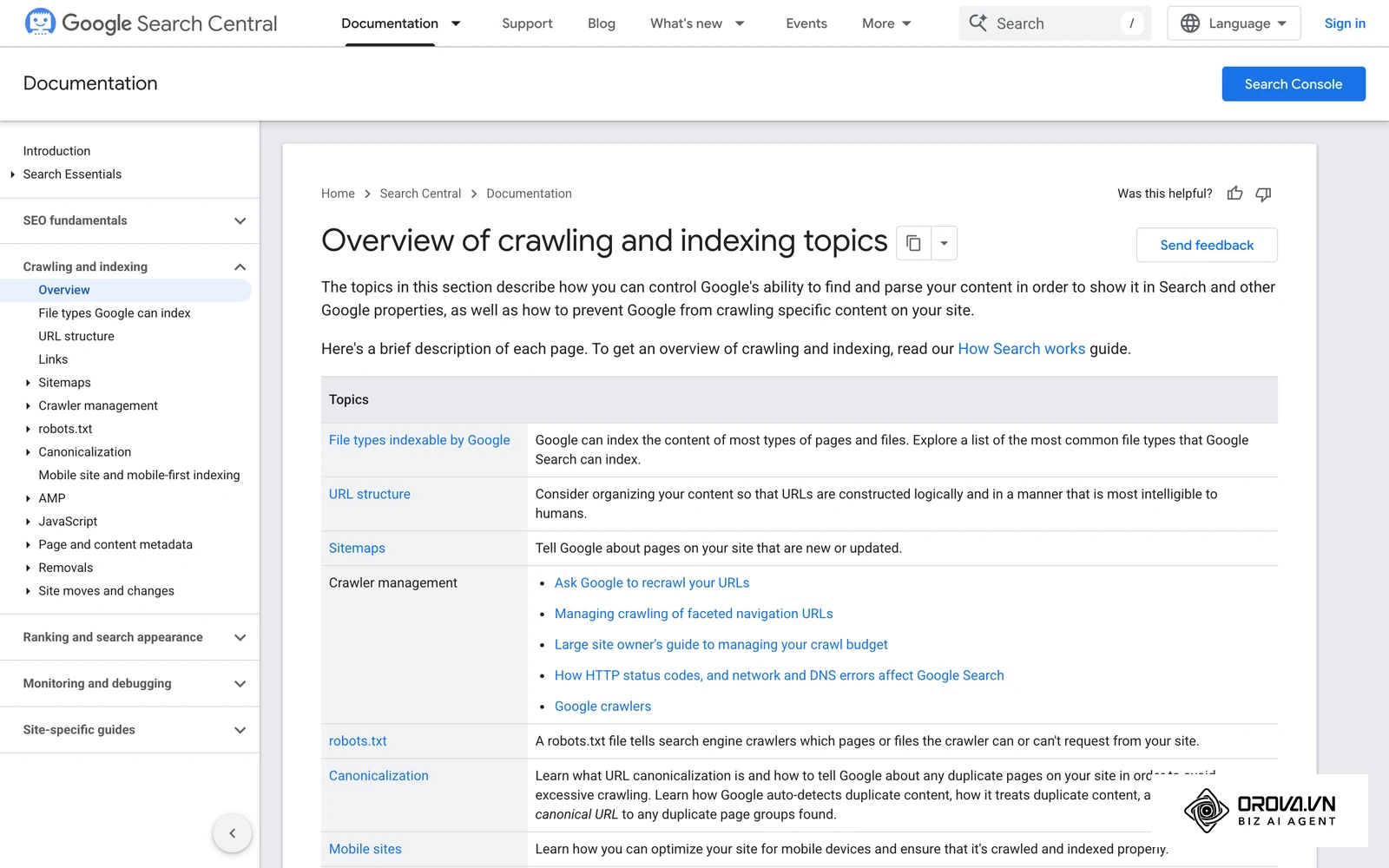
Task: Open the More menu
Action: pyautogui.click(x=886, y=23)
